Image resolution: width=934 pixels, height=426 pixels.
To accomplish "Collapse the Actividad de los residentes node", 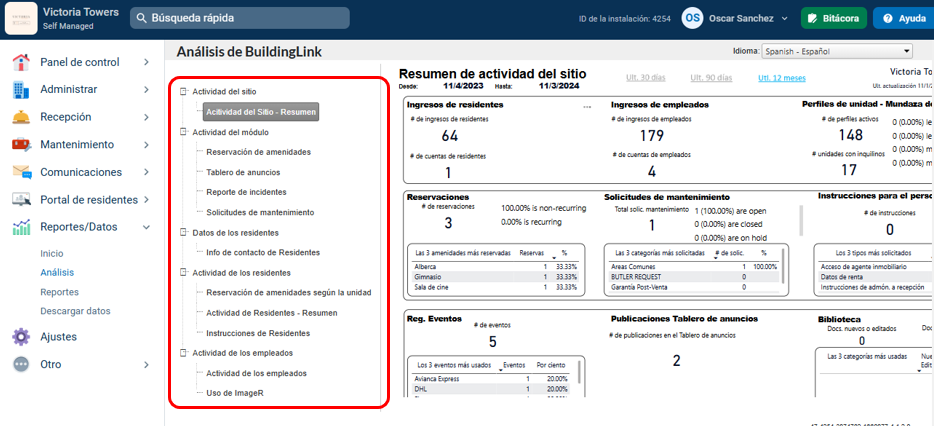I will tap(183, 273).
